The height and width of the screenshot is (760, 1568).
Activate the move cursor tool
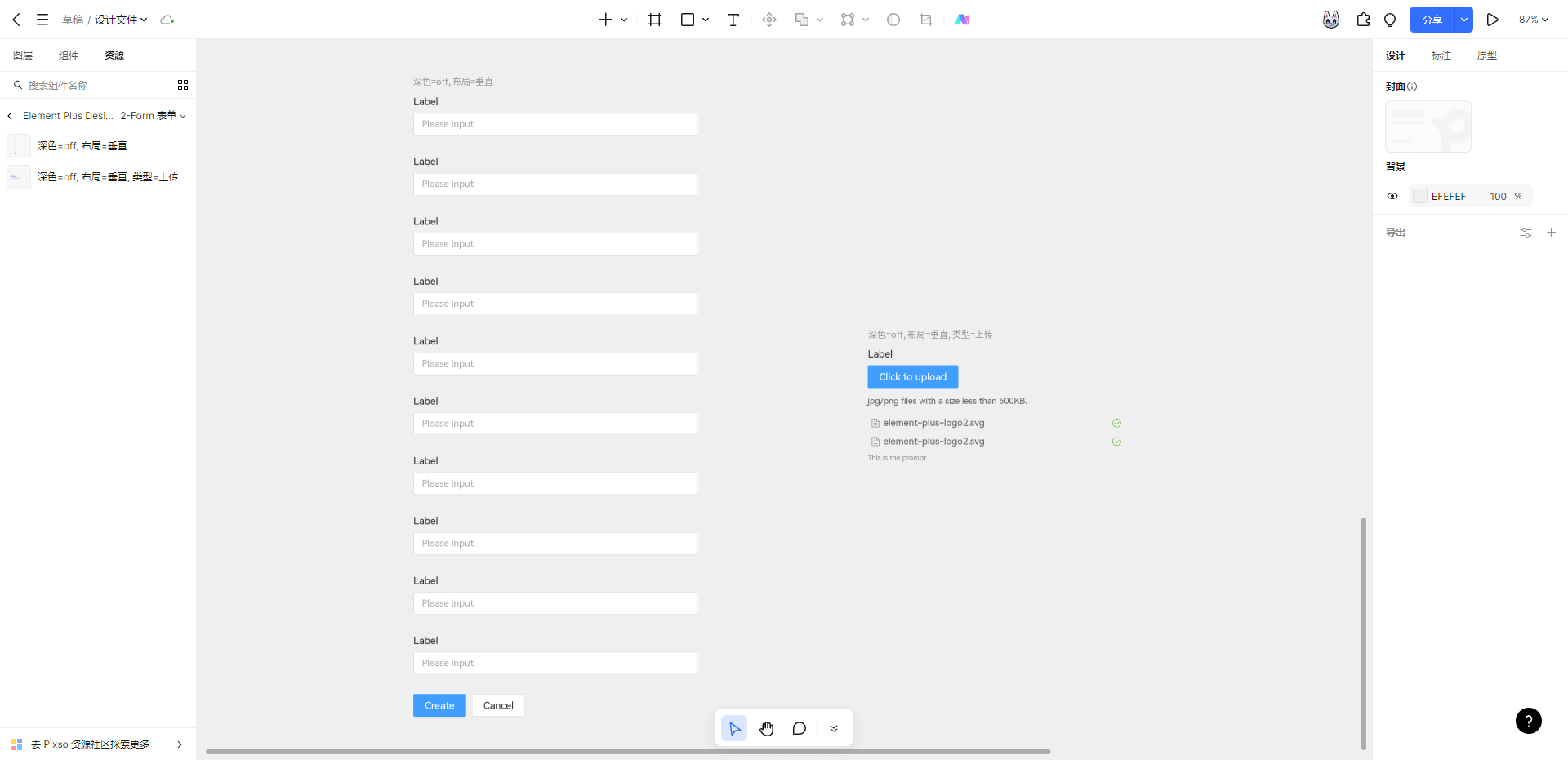point(734,728)
